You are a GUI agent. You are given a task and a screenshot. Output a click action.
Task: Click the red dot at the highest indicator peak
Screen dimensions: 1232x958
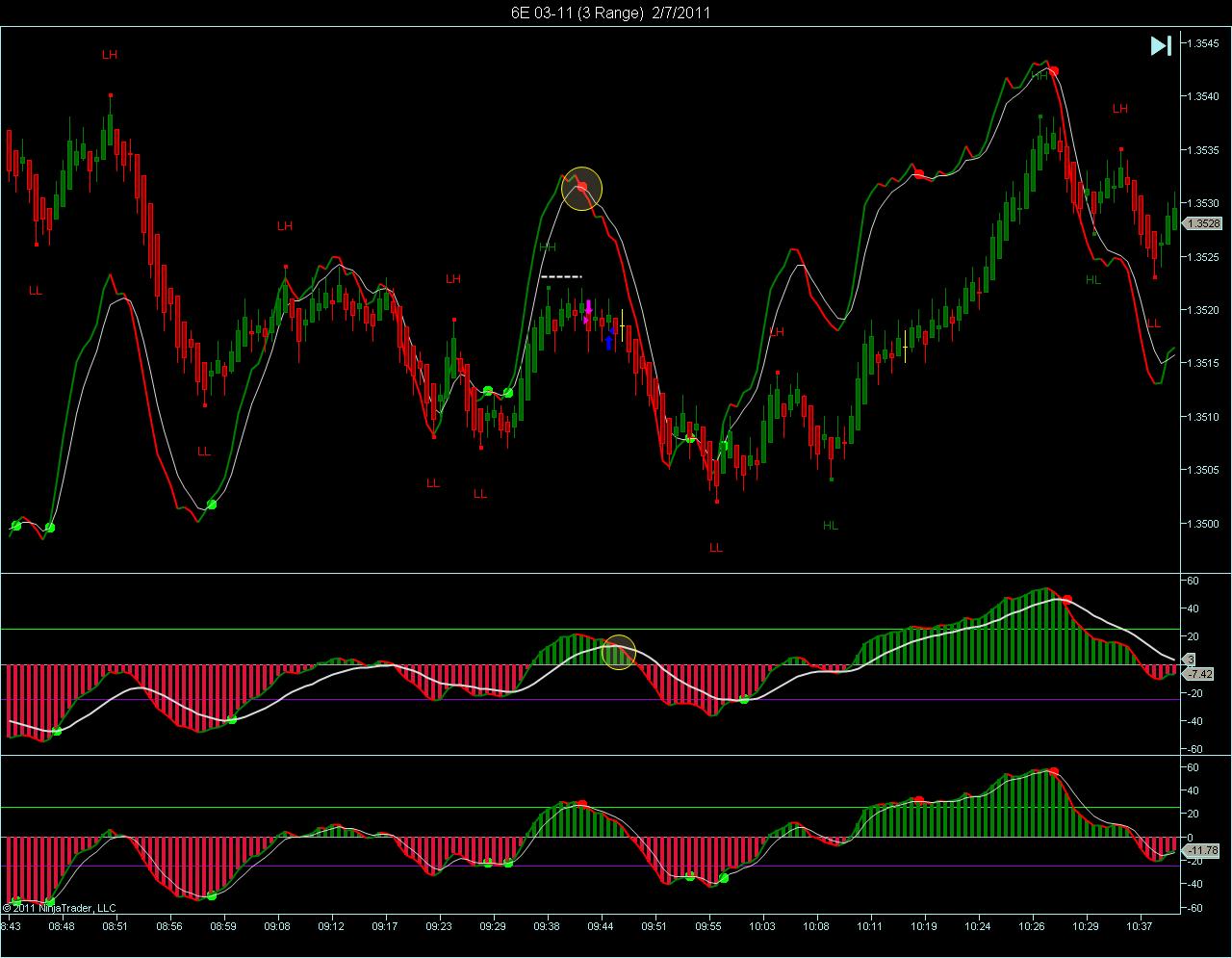[1054, 71]
